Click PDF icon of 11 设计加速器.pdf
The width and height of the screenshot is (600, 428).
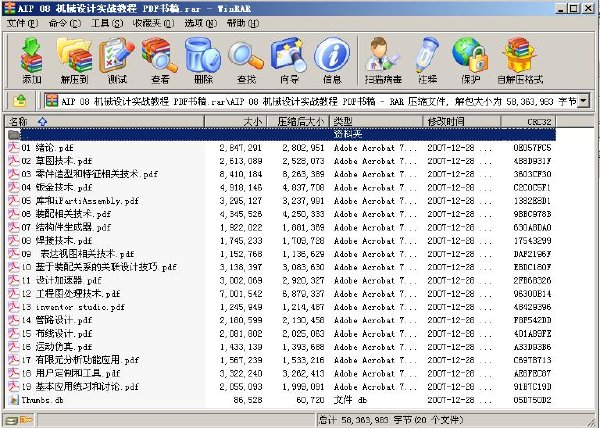pos(14,280)
